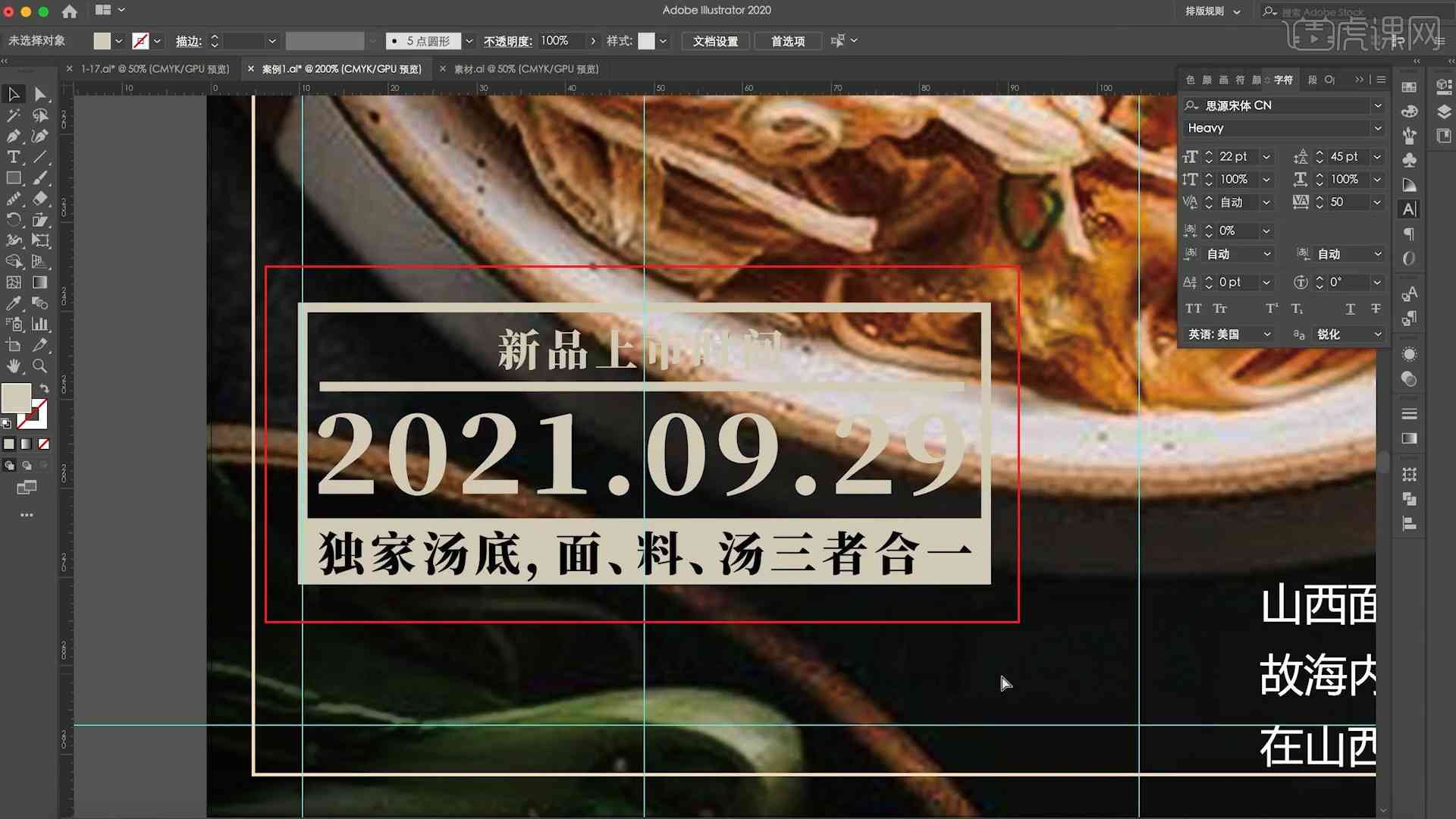The height and width of the screenshot is (819, 1456).
Task: Click the 锐化 rendering dropdown
Action: [1347, 334]
